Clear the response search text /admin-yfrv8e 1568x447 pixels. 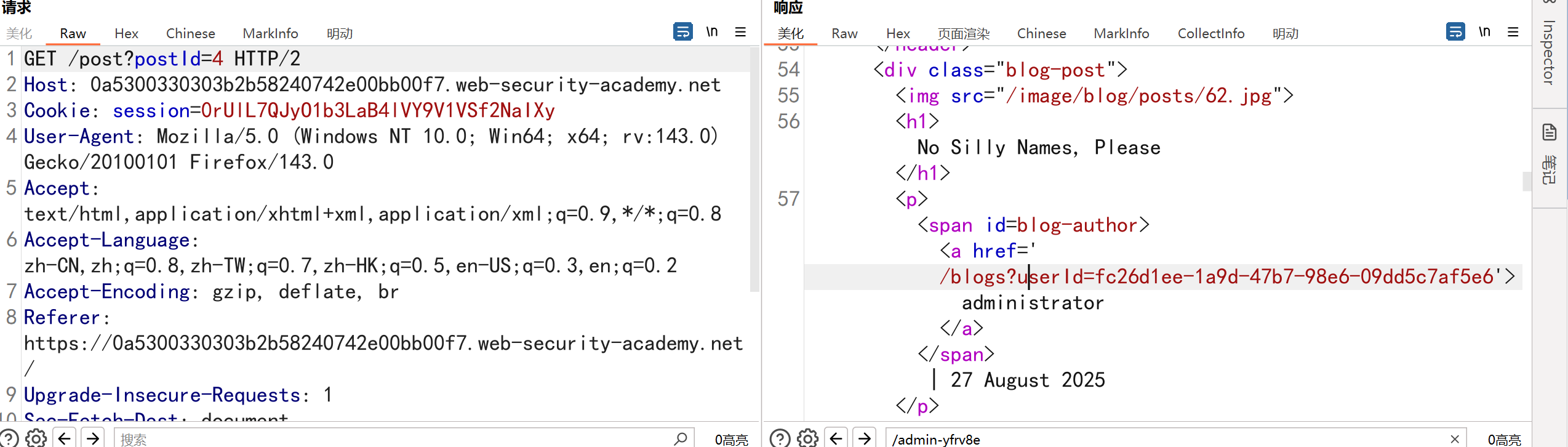(x=1455, y=438)
